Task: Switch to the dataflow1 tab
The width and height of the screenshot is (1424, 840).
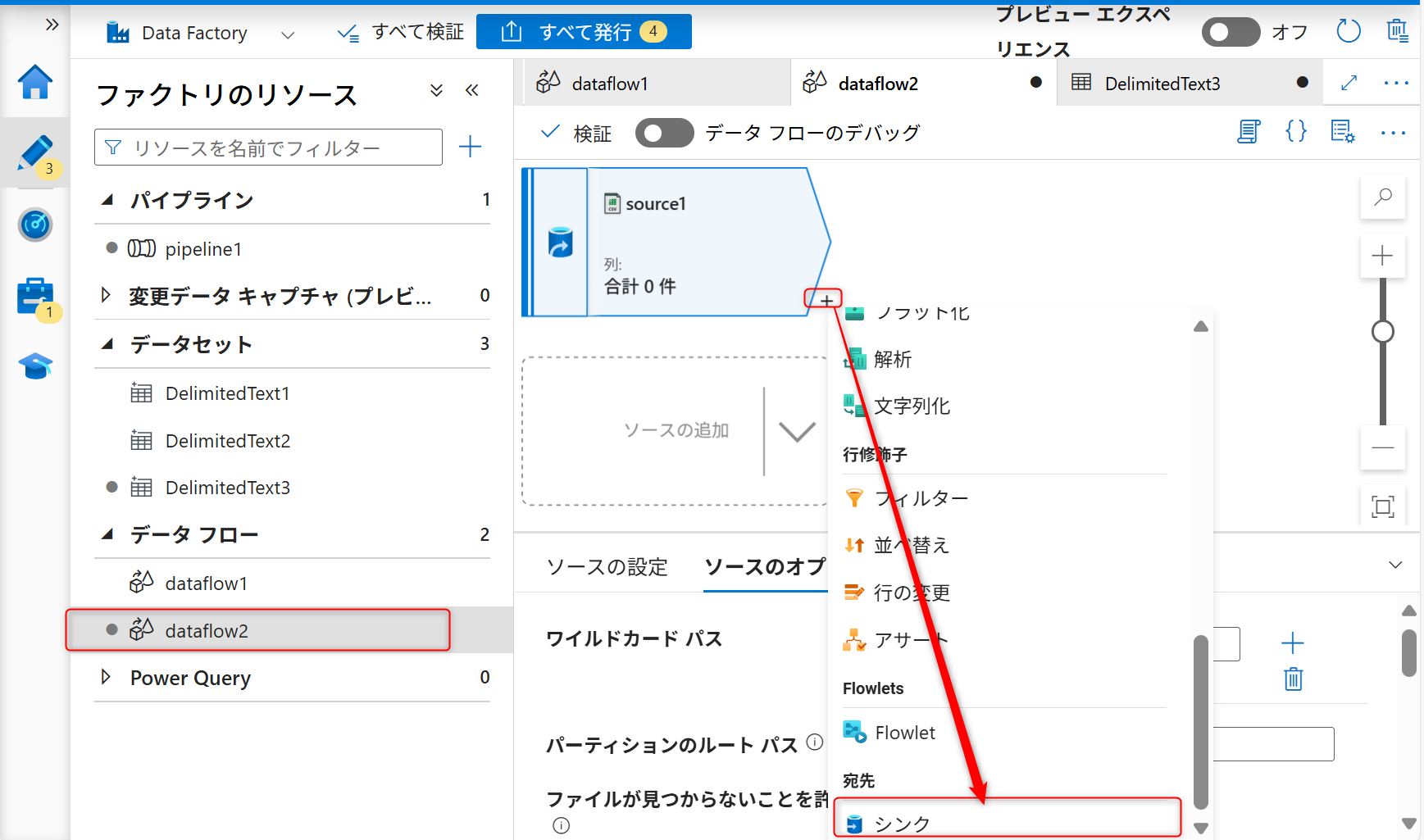Action: (x=609, y=84)
